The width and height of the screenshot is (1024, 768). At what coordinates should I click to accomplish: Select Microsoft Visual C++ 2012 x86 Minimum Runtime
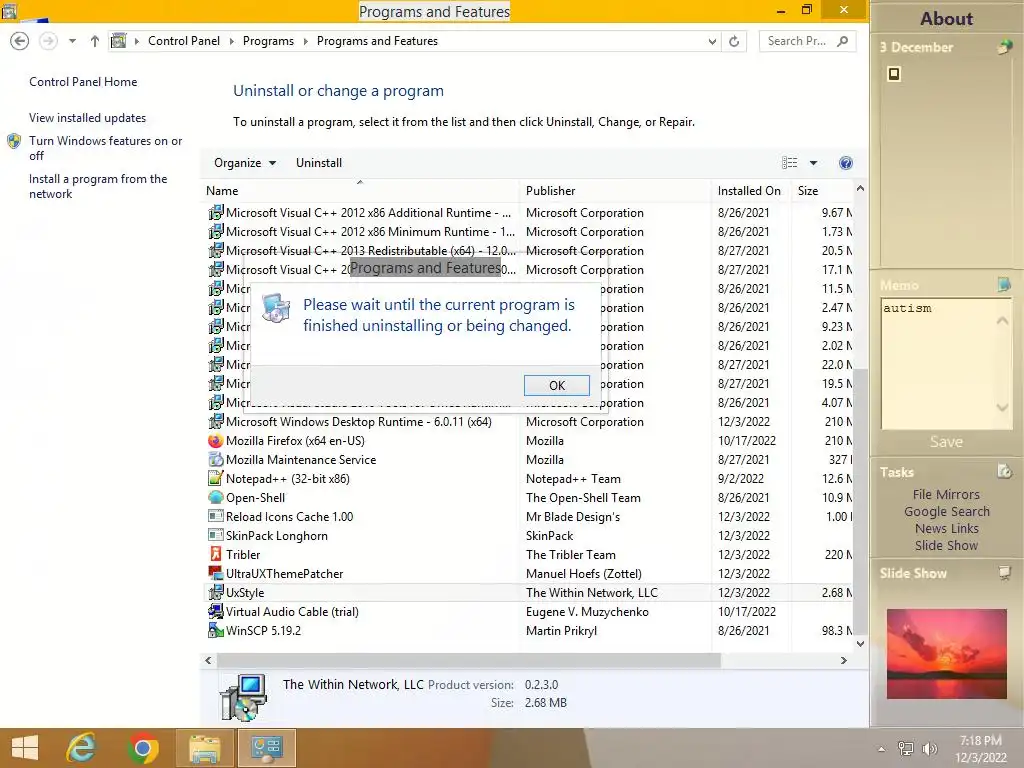(x=528, y=232)
